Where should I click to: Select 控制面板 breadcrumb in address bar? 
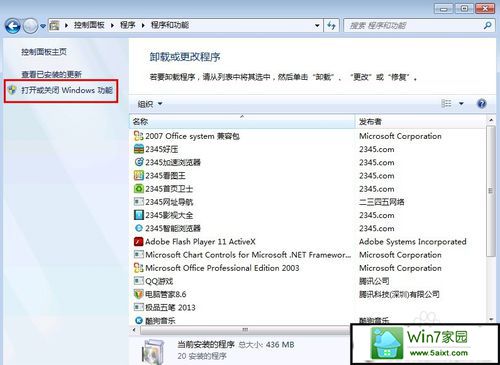click(89, 25)
